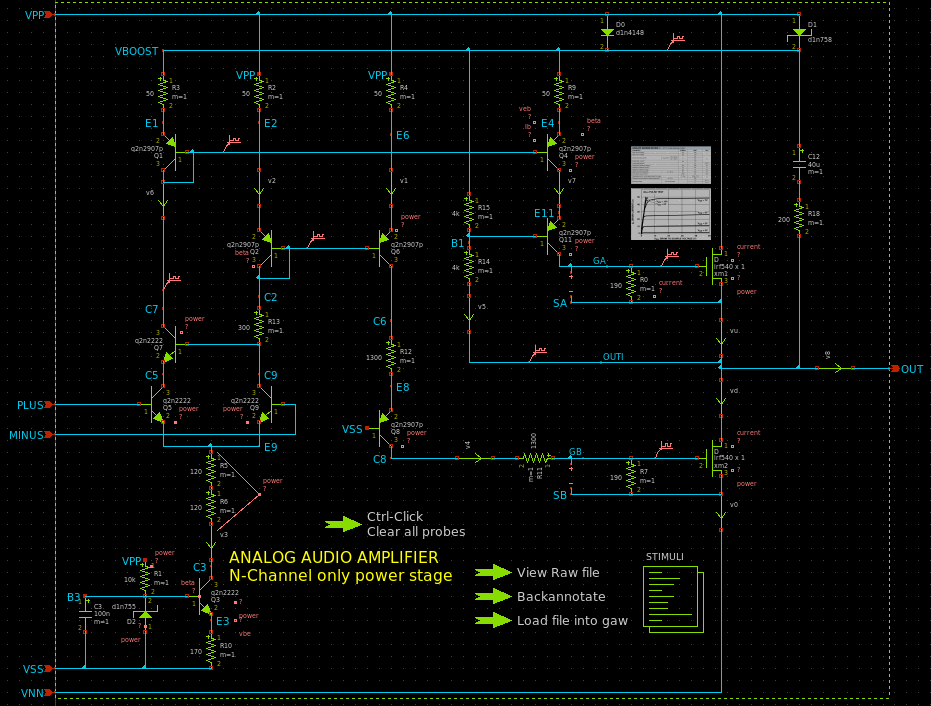Click the green arrow beside View Raw file

click(493, 572)
